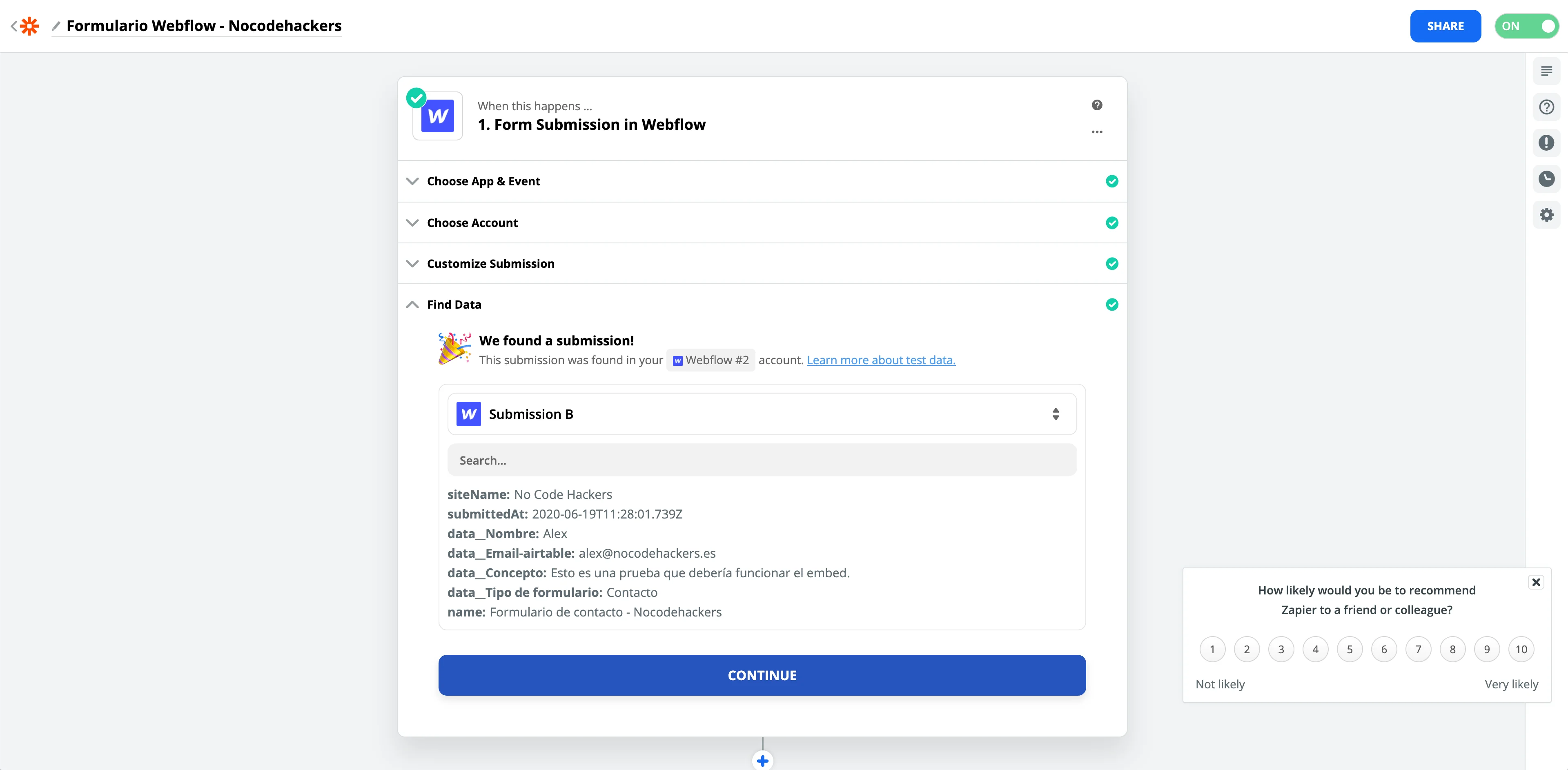
Task: Open the sidebar help question icon
Action: click(1546, 107)
